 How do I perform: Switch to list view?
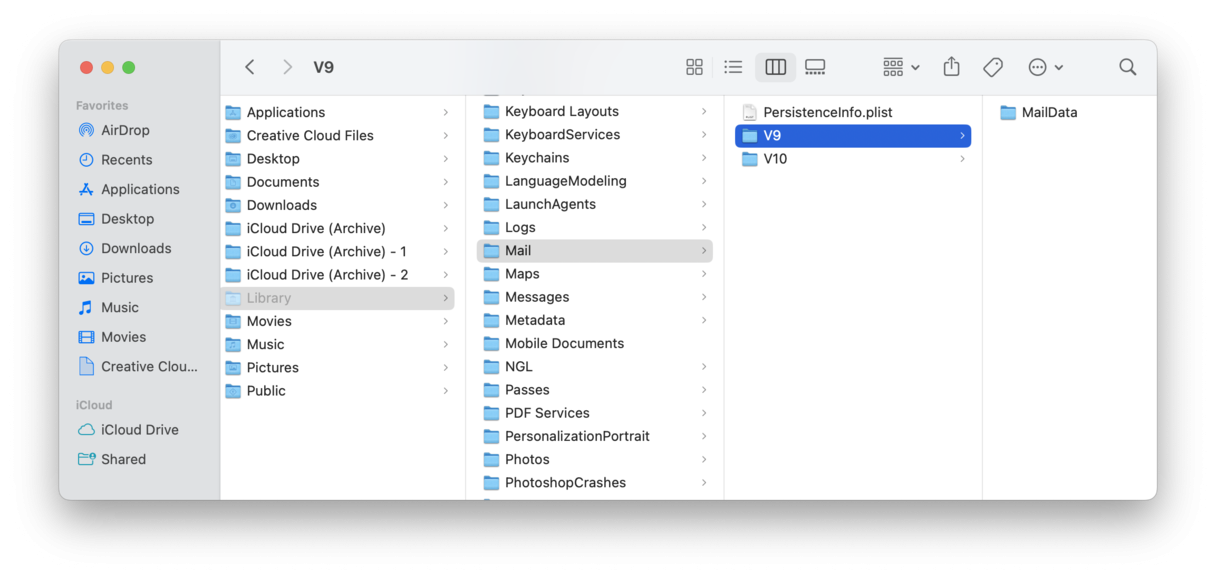(733, 67)
